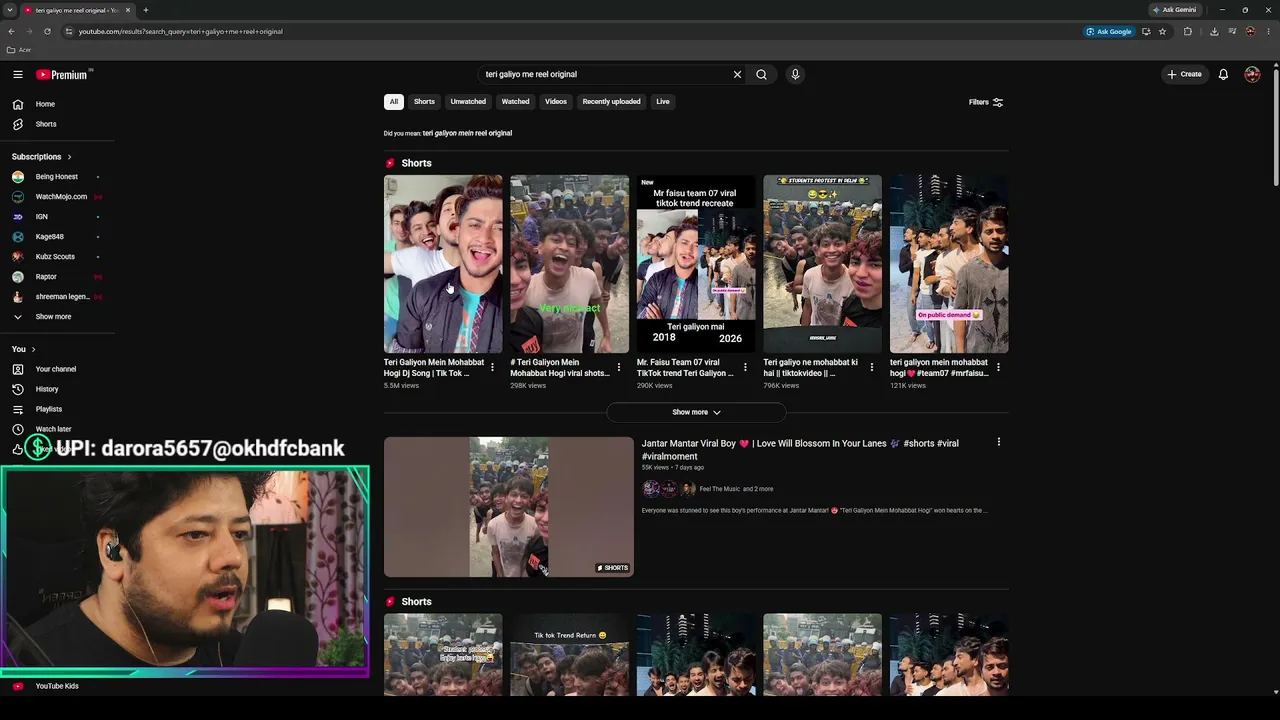This screenshot has height=720, width=1280.
Task: Select the All filter chip
Action: (x=394, y=101)
